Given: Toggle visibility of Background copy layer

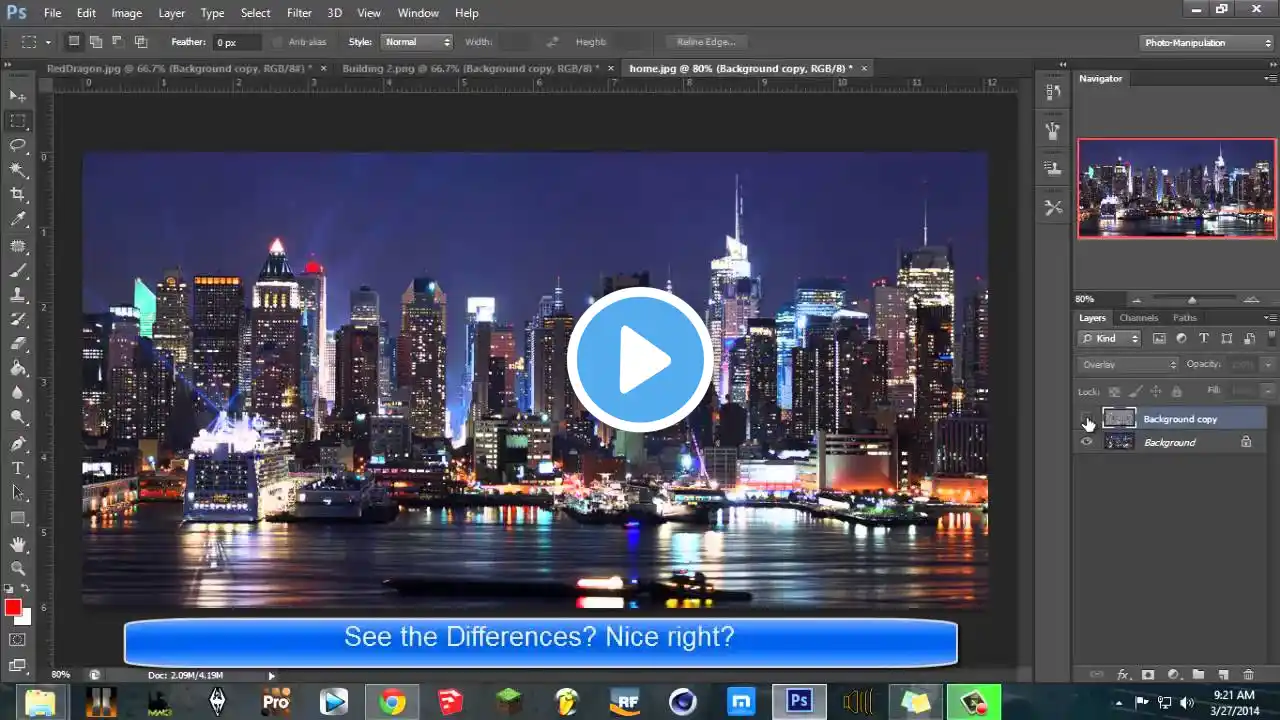Looking at the screenshot, I should point(1087,419).
